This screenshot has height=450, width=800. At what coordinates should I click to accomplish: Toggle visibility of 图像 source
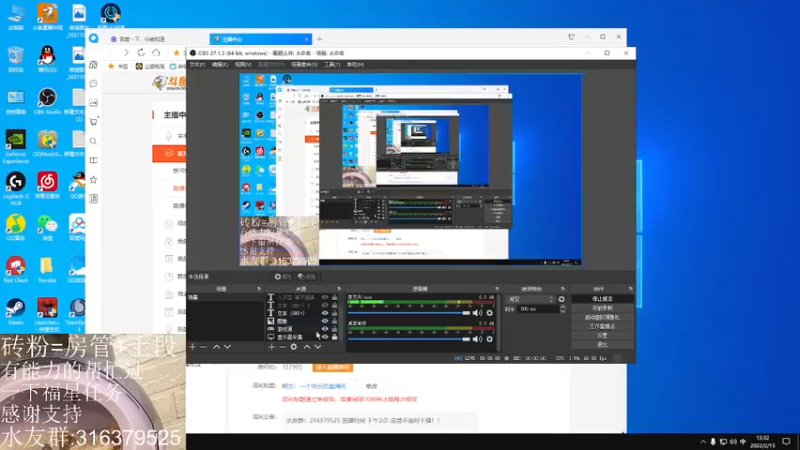[325, 321]
